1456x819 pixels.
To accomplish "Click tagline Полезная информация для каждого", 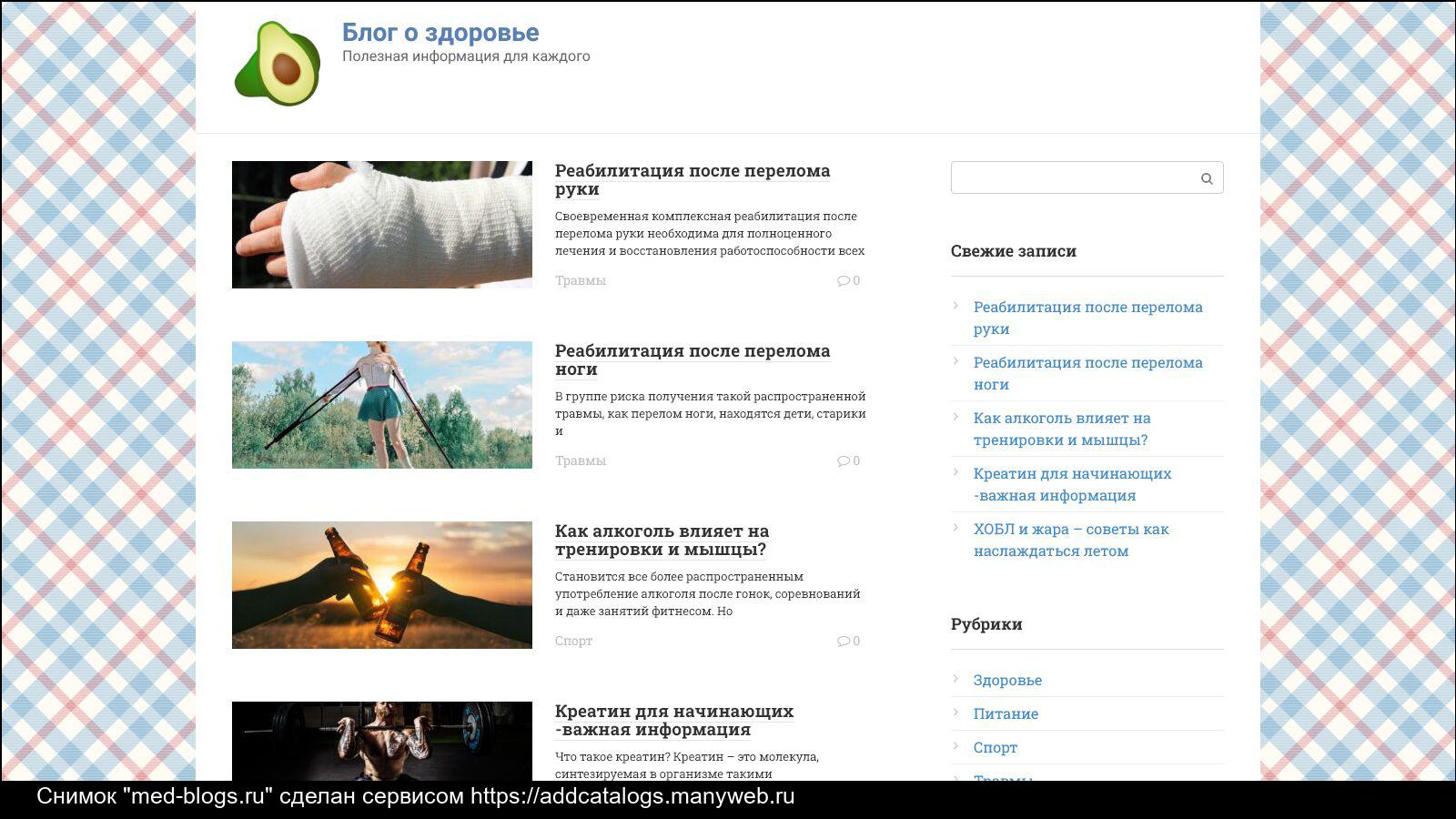I will (466, 56).
